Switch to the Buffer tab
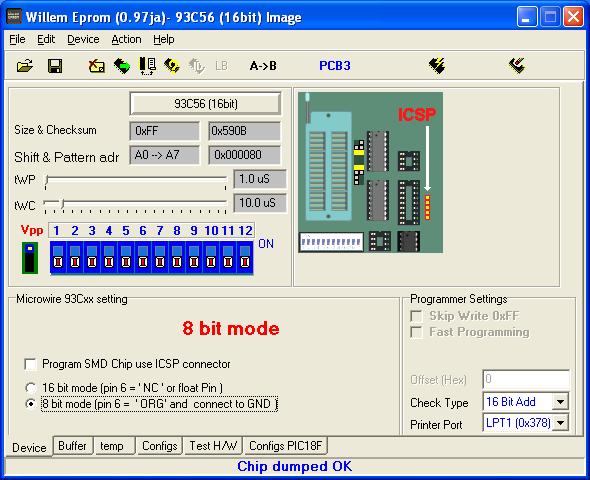590x480 pixels. pyautogui.click(x=72, y=446)
